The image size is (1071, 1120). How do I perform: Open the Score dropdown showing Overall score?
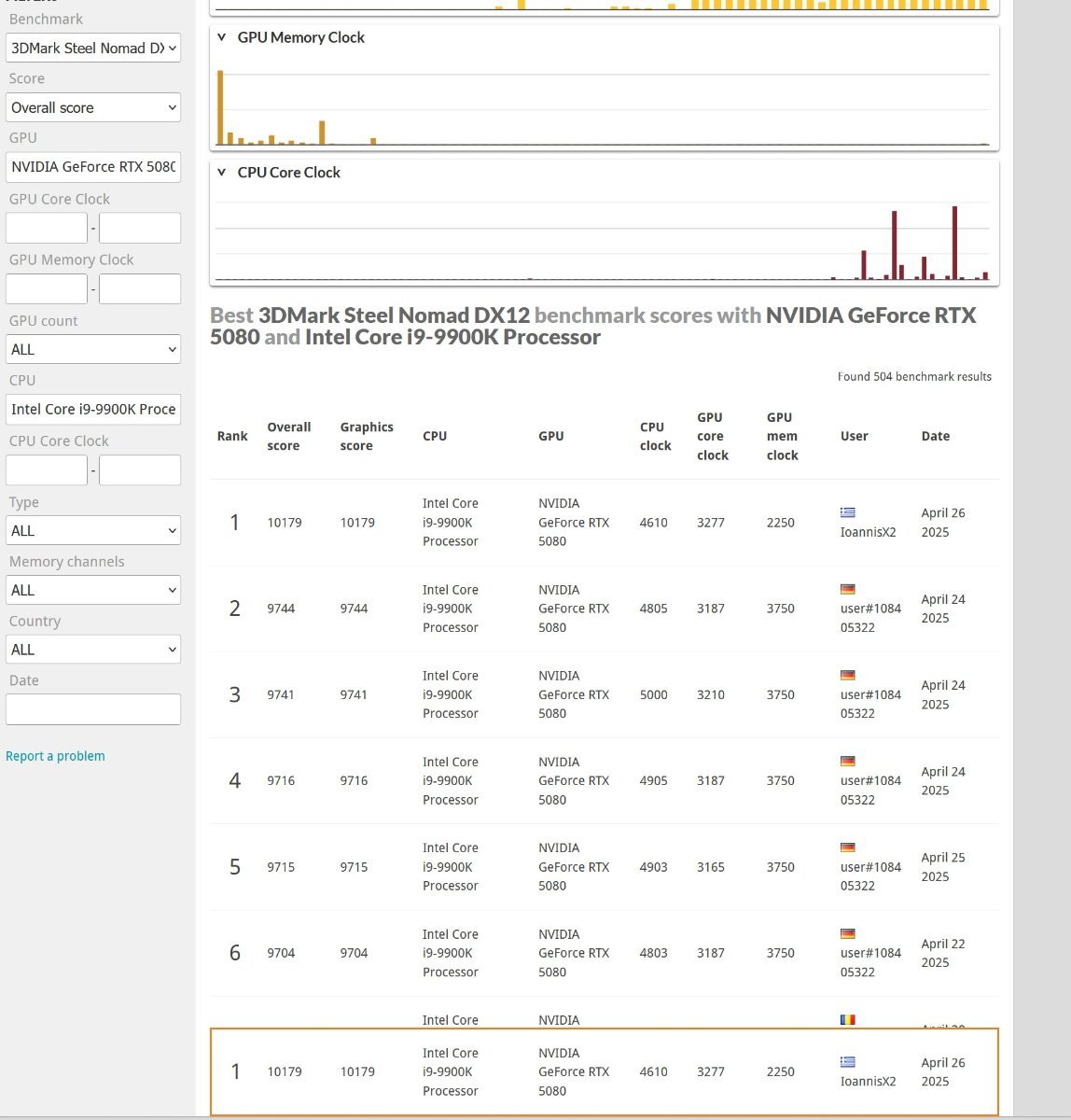coord(93,107)
